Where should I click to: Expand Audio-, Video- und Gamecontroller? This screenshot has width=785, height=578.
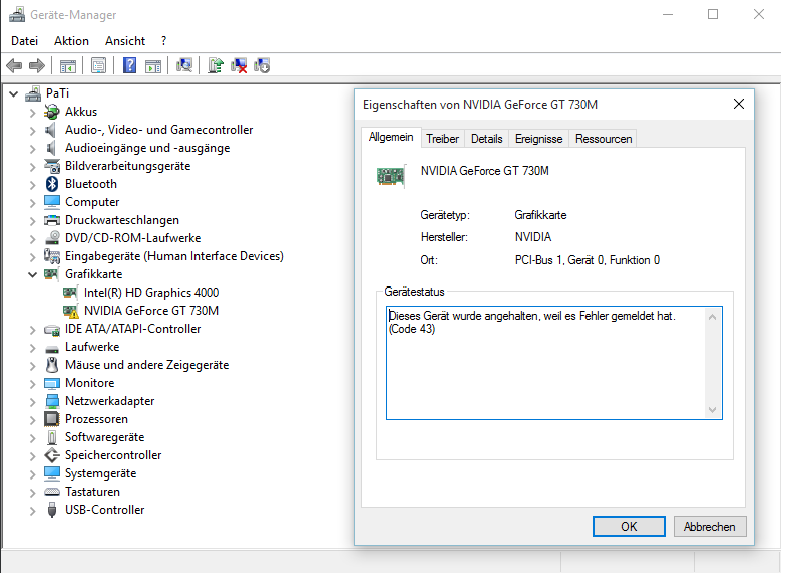click(x=33, y=131)
